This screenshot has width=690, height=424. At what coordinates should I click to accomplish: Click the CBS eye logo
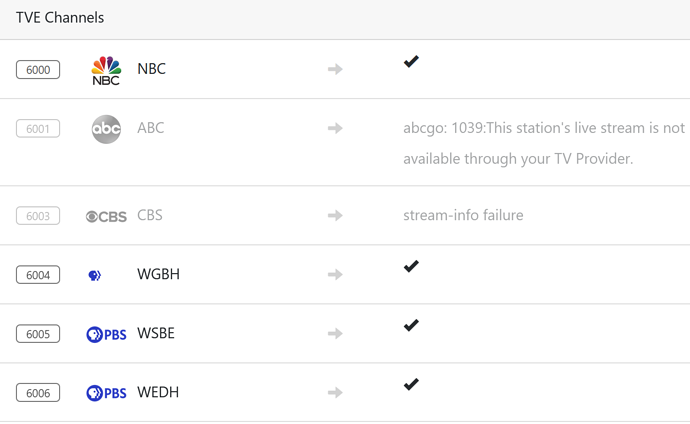coord(106,216)
